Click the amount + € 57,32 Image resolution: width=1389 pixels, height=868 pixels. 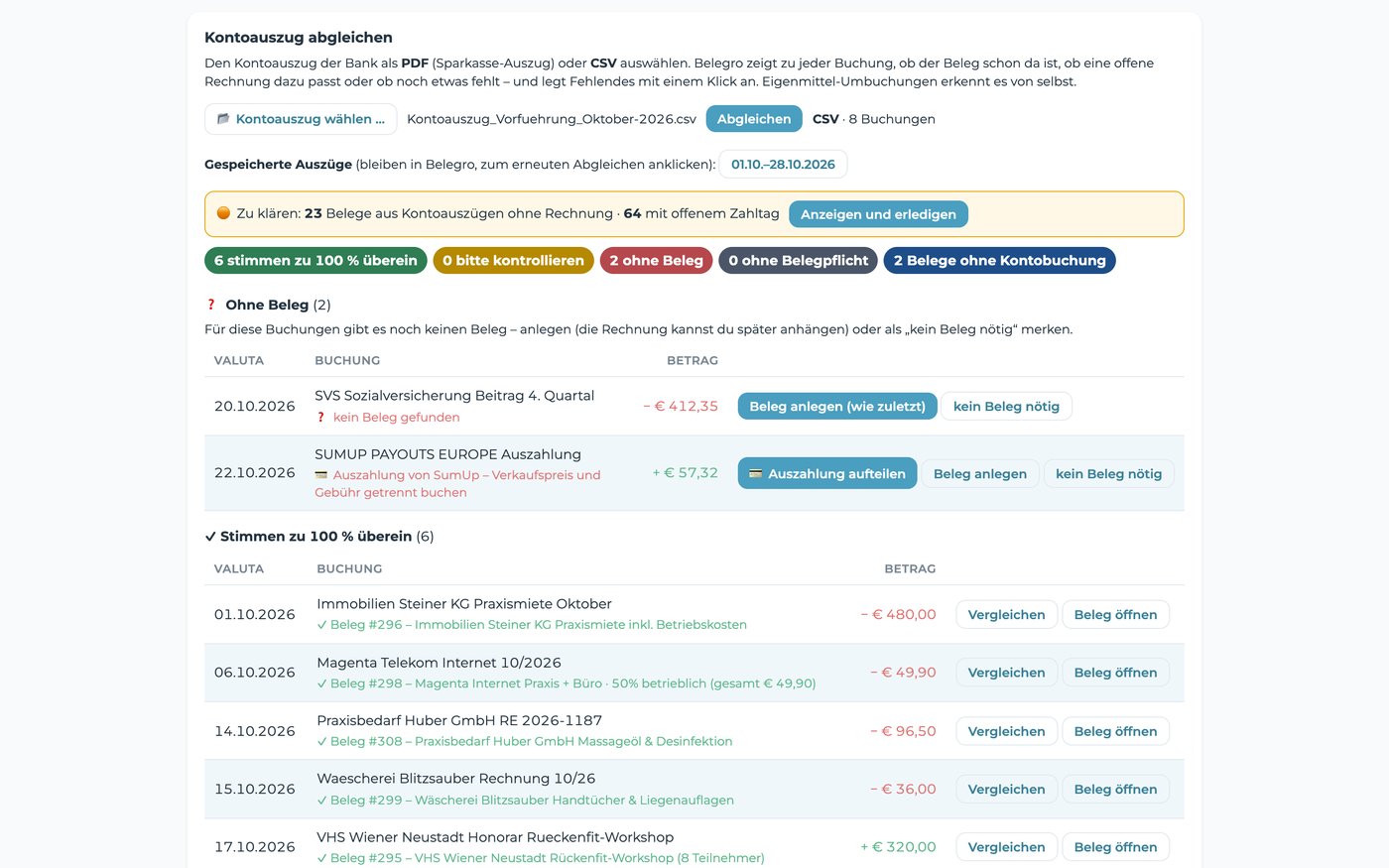685,473
